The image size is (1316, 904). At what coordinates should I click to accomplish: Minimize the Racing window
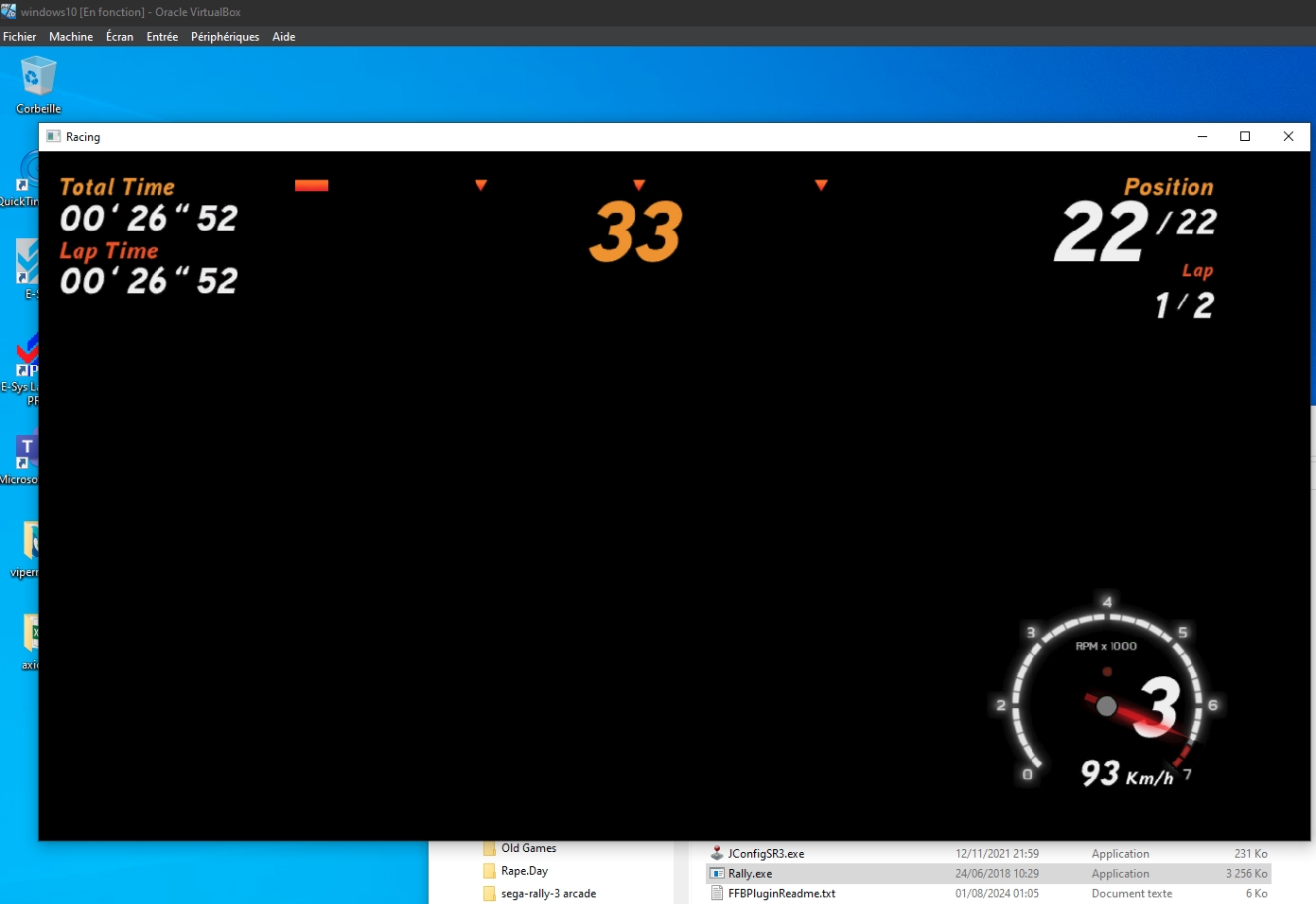coord(1202,136)
